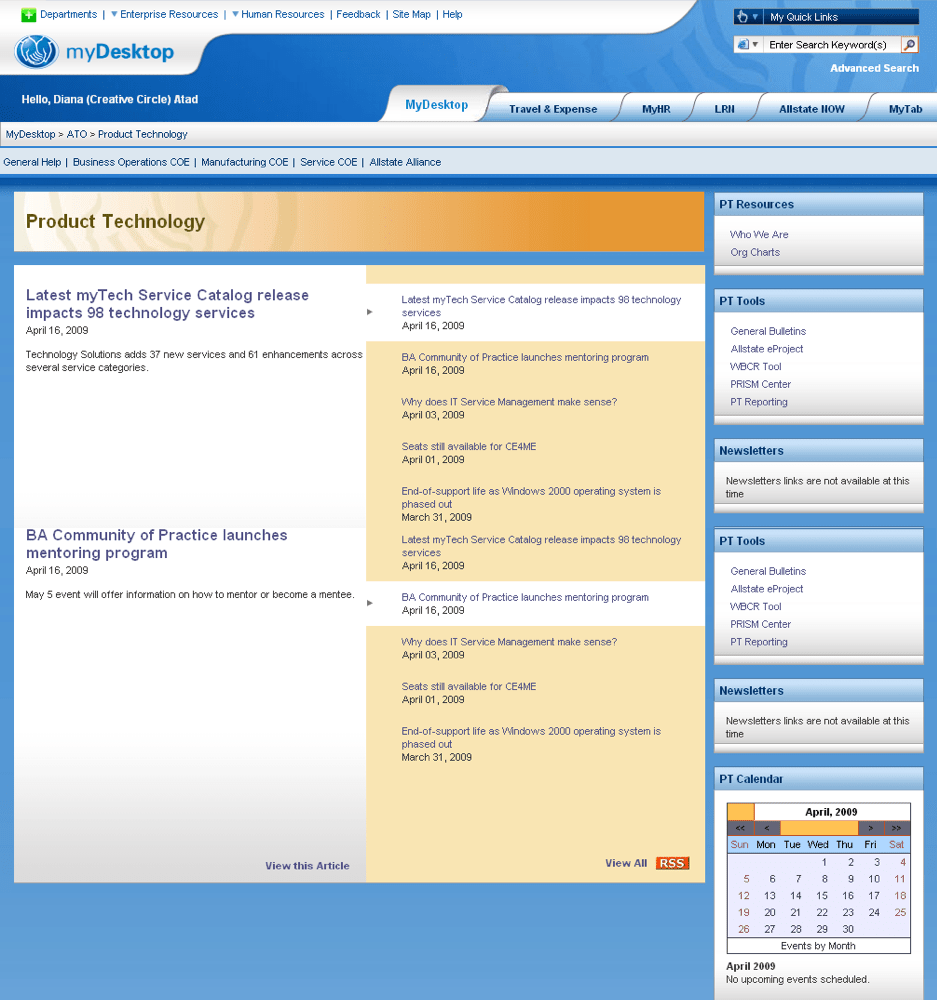Select April 30 in the calendar
937x1000 pixels.
click(848, 930)
